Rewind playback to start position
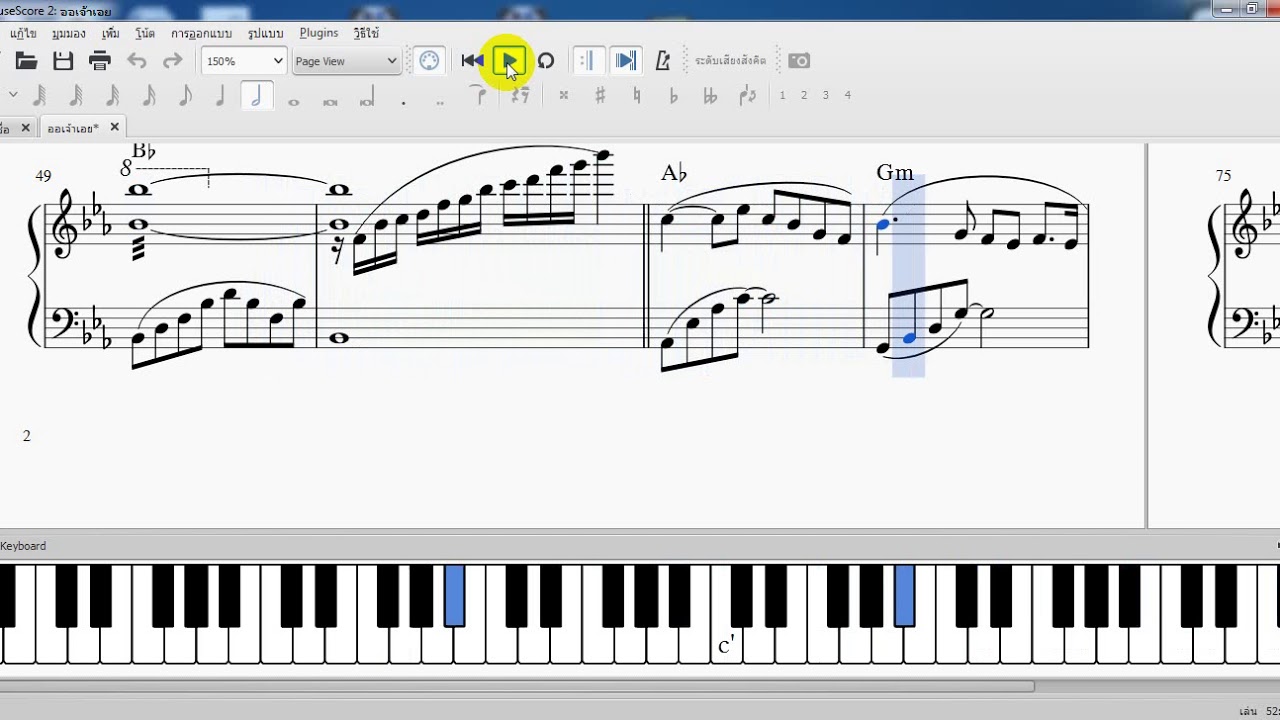 472,61
